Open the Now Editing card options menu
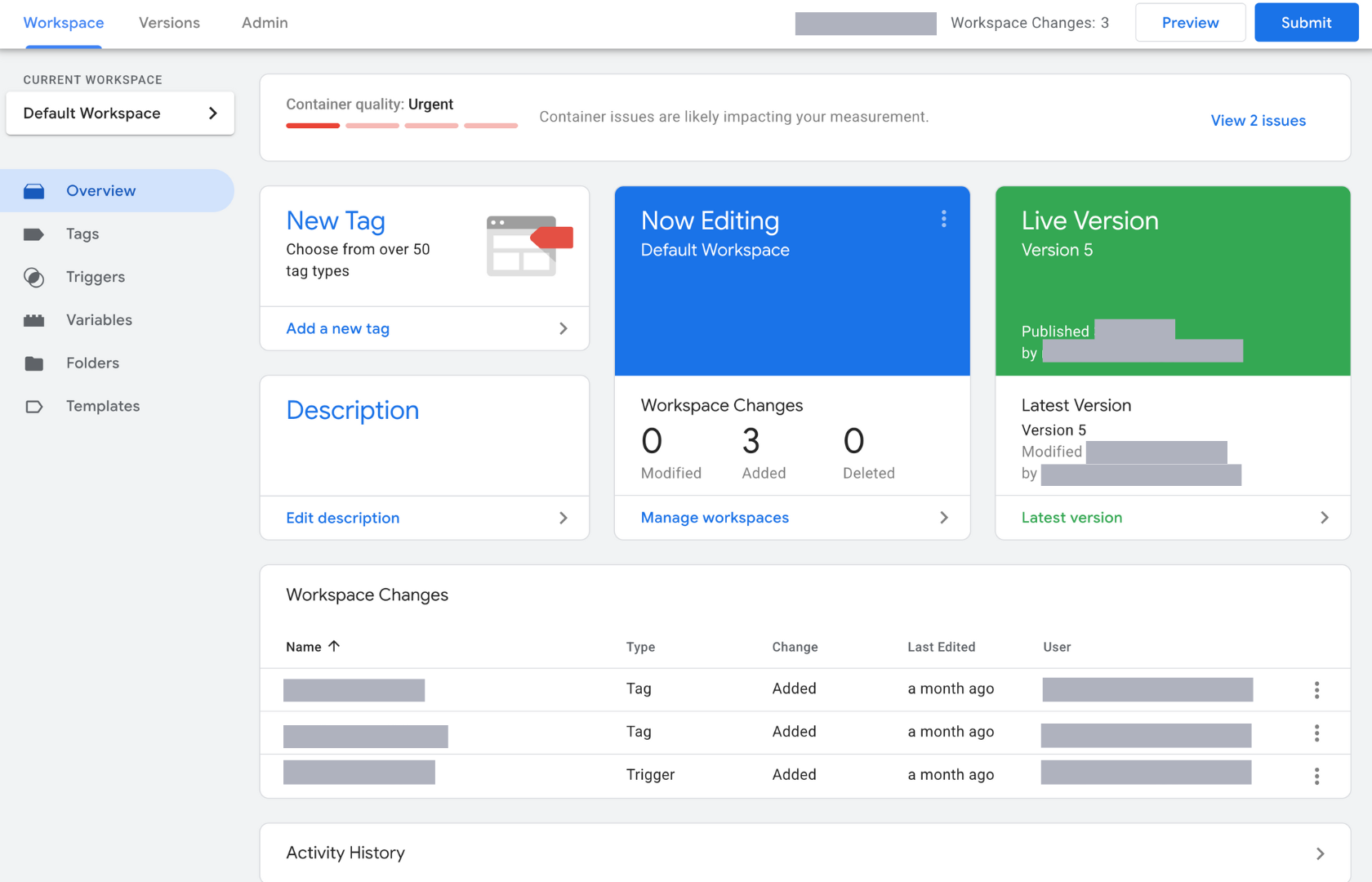The height and width of the screenshot is (882, 1372). [x=943, y=219]
